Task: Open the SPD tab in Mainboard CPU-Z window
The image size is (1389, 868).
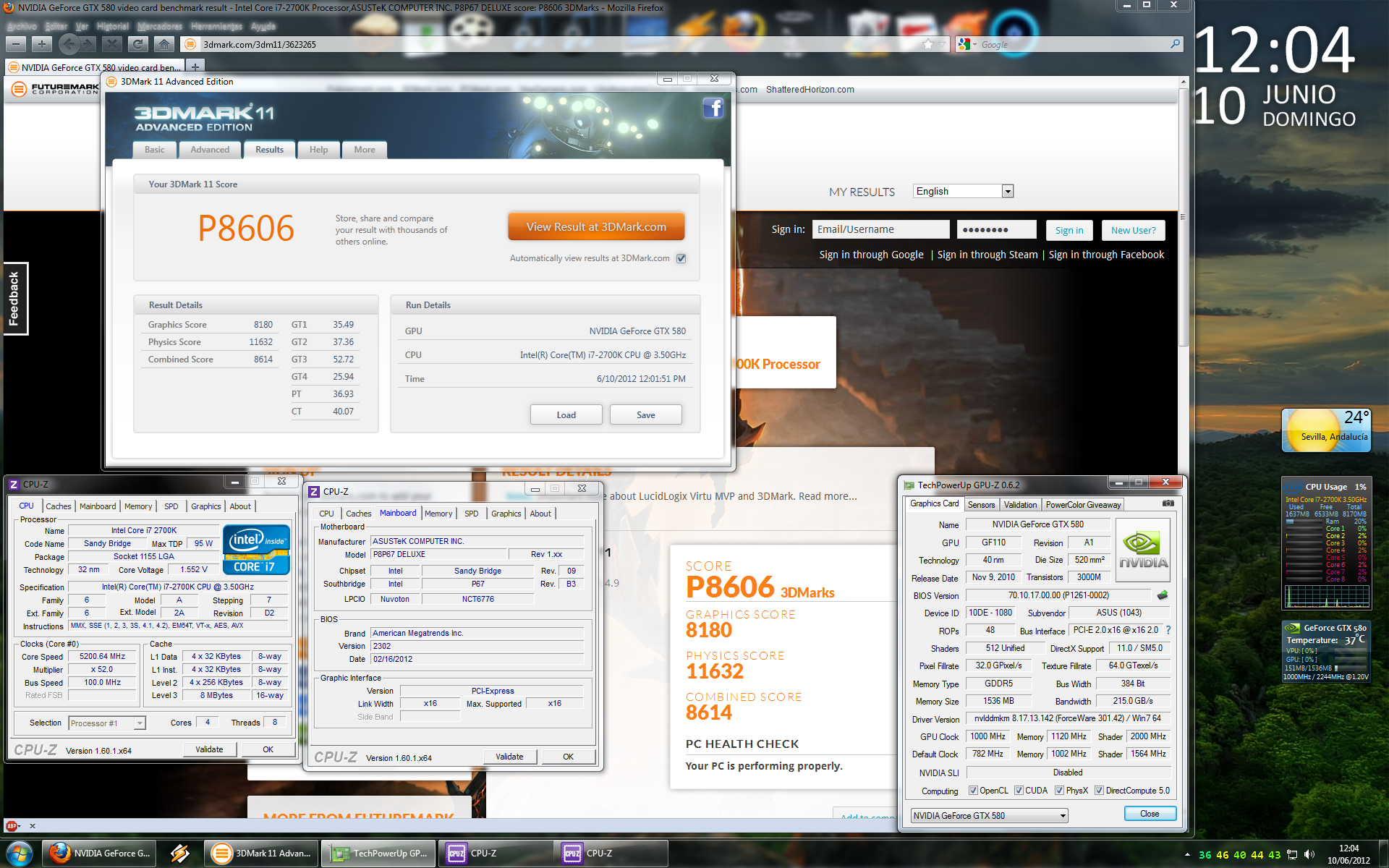Action: tap(471, 514)
